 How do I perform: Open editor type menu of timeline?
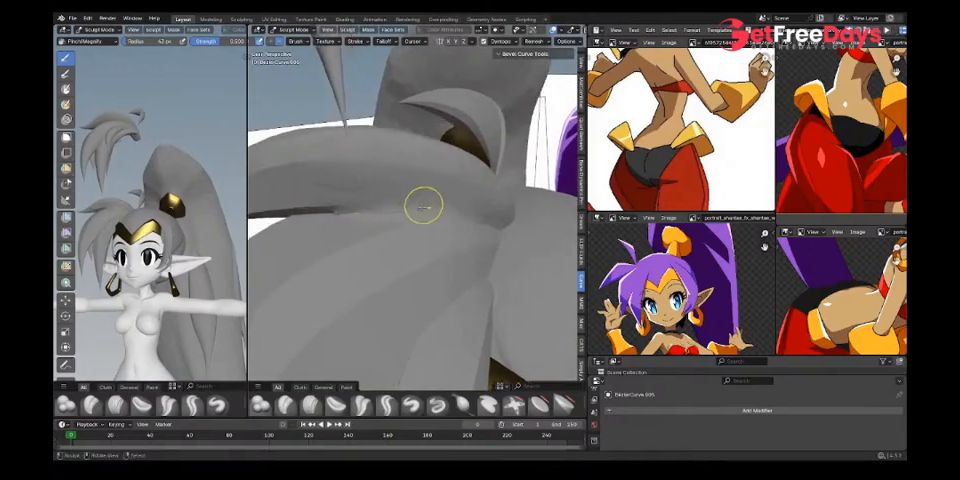(x=63, y=424)
